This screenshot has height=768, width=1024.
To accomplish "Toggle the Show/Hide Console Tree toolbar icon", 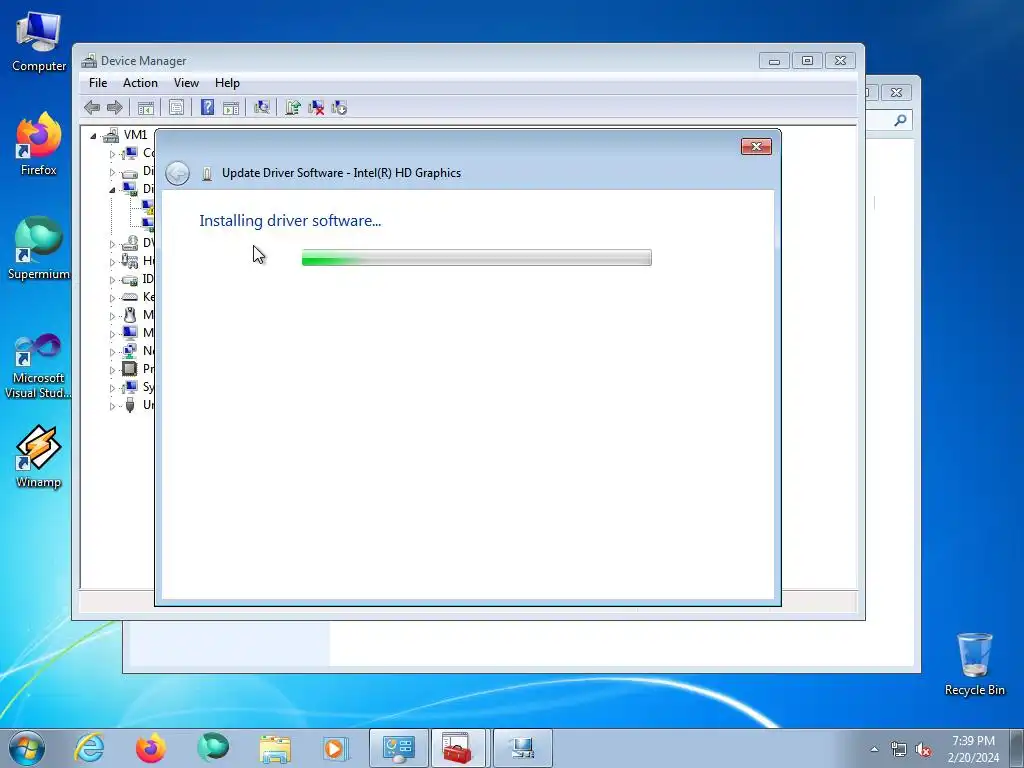I will click(146, 108).
